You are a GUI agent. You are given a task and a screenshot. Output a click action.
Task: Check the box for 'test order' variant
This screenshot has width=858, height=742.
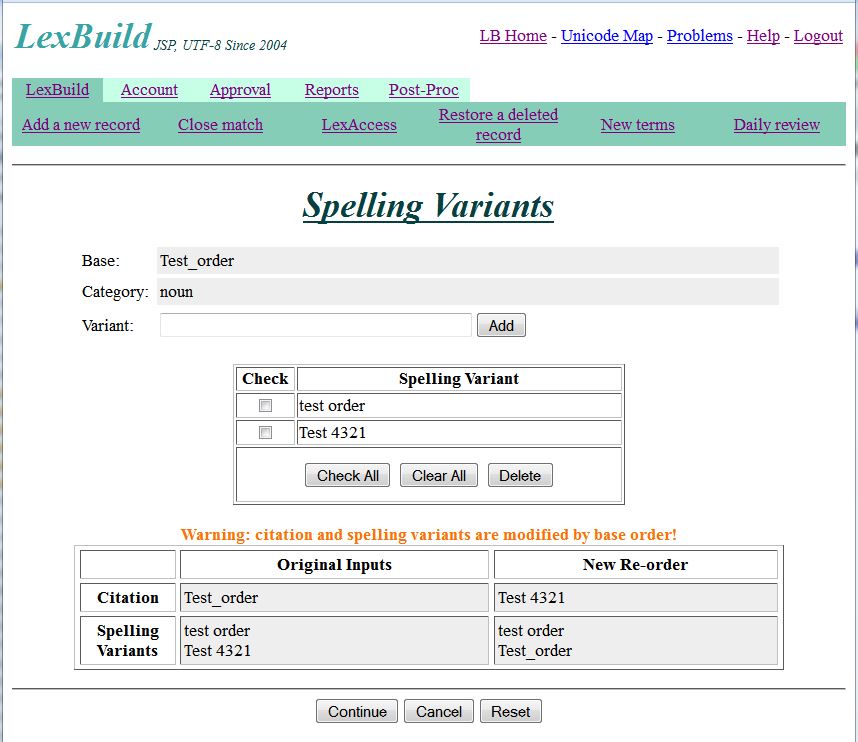[265, 405]
